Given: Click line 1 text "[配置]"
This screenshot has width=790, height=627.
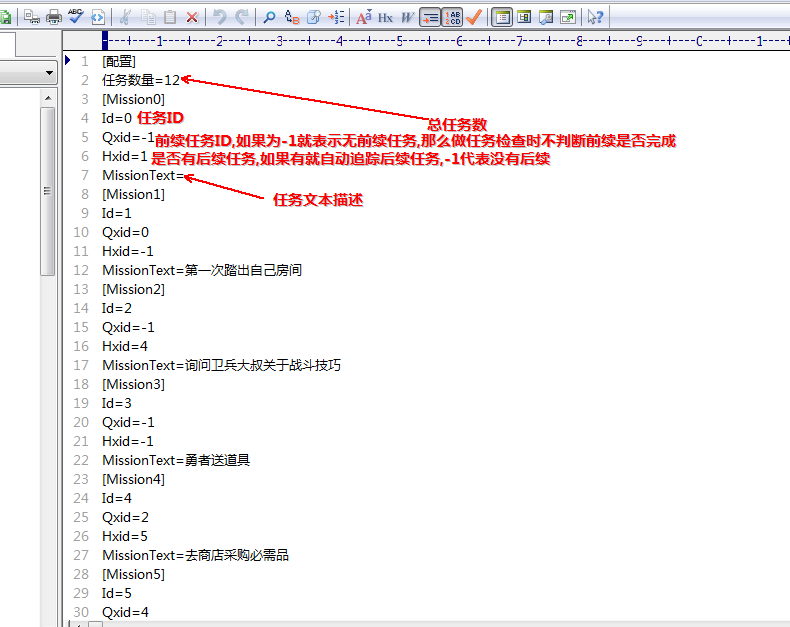Looking at the screenshot, I should pos(119,61).
